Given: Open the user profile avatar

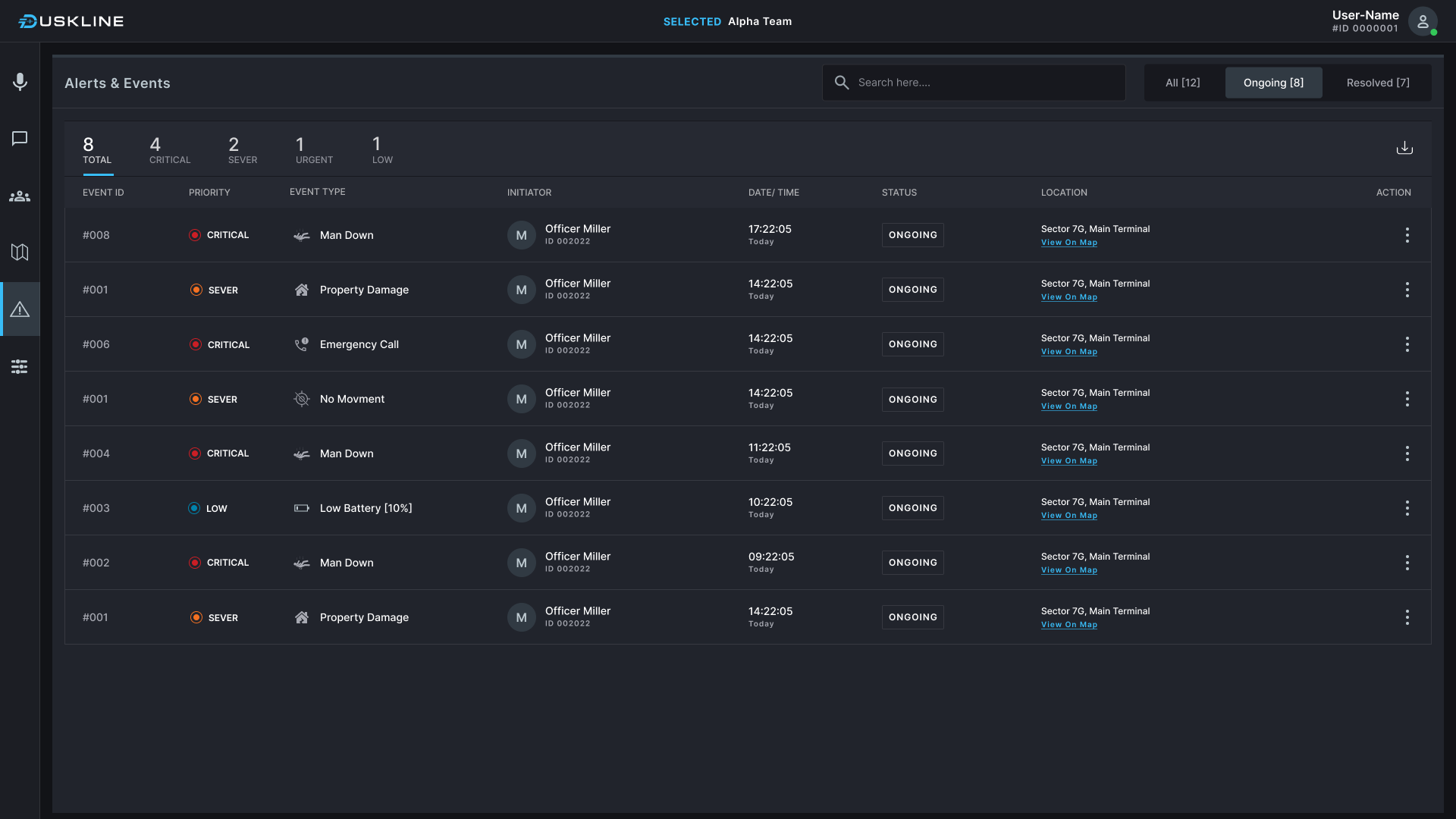Looking at the screenshot, I should [1423, 21].
